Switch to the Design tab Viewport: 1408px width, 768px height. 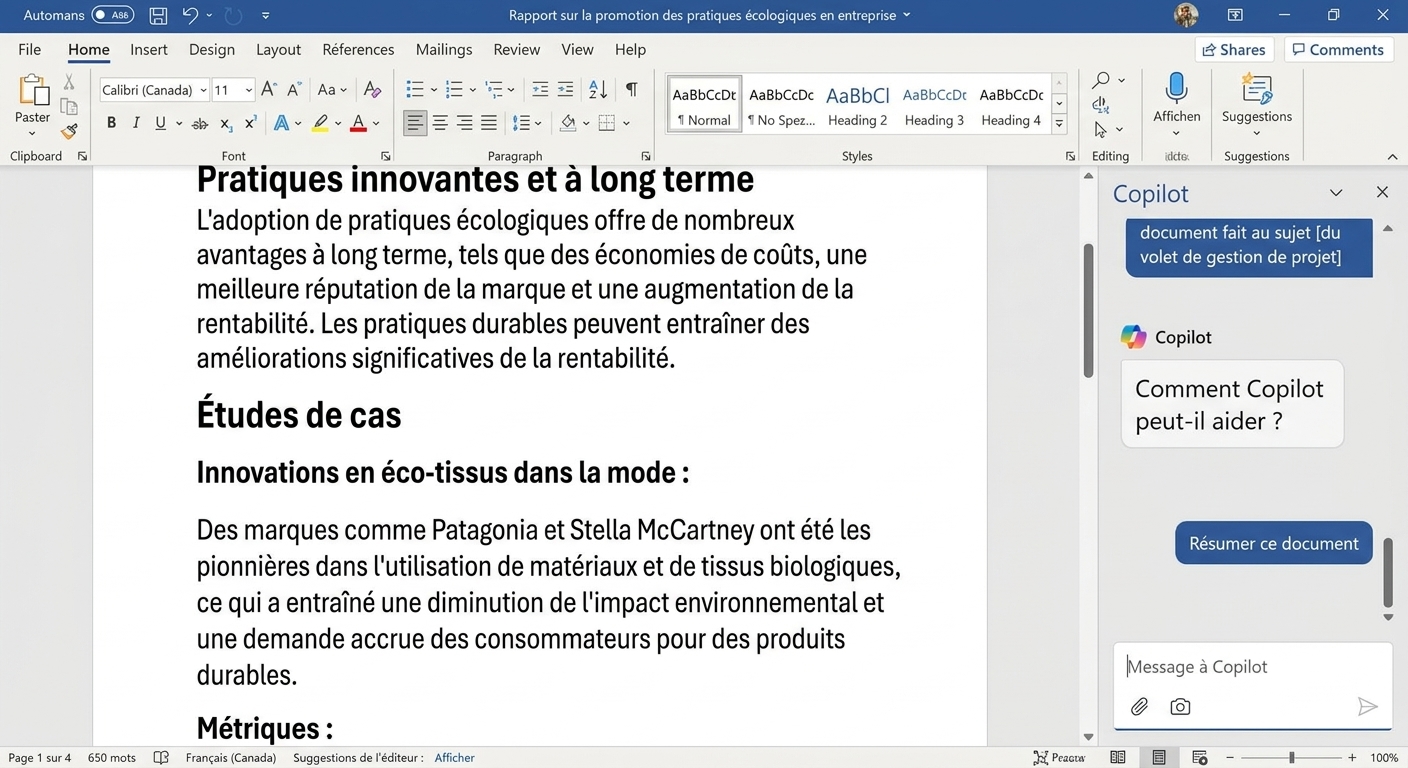pos(212,49)
